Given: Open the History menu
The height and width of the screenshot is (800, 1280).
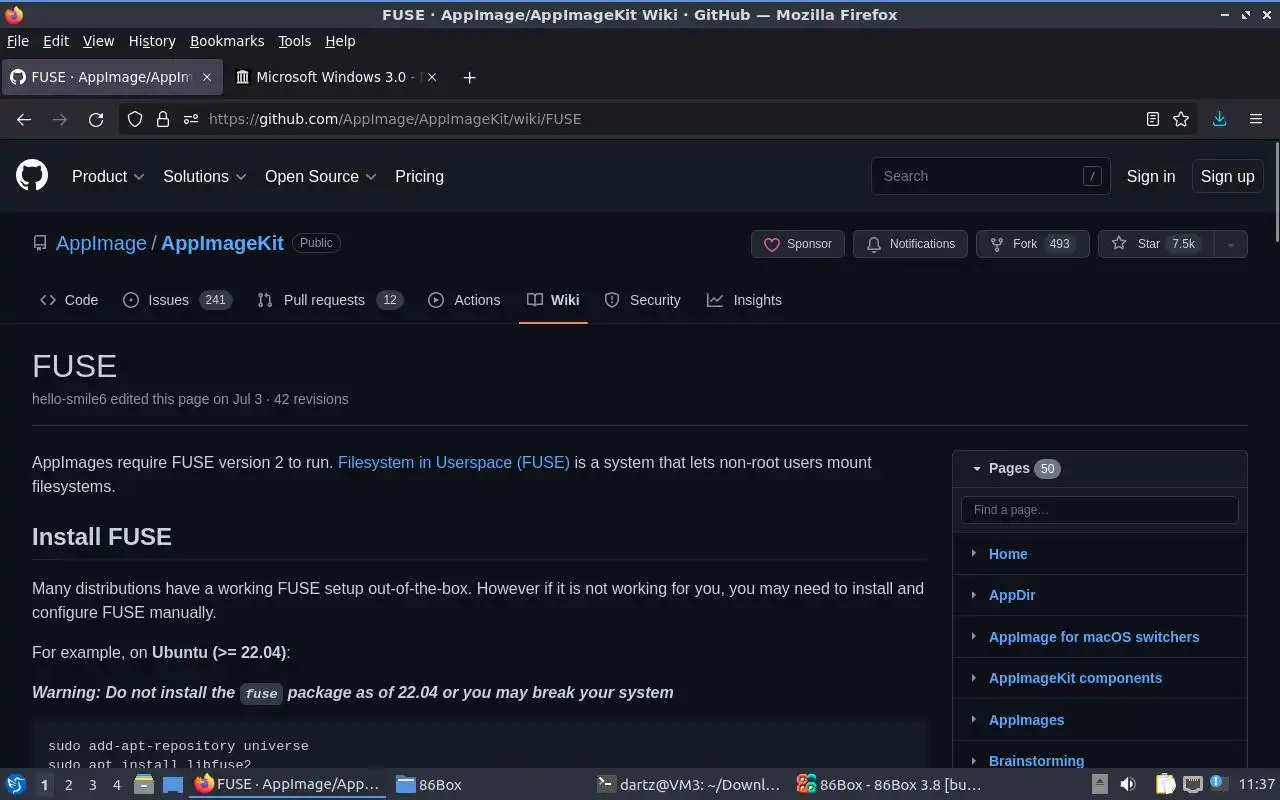Looking at the screenshot, I should [x=152, y=41].
